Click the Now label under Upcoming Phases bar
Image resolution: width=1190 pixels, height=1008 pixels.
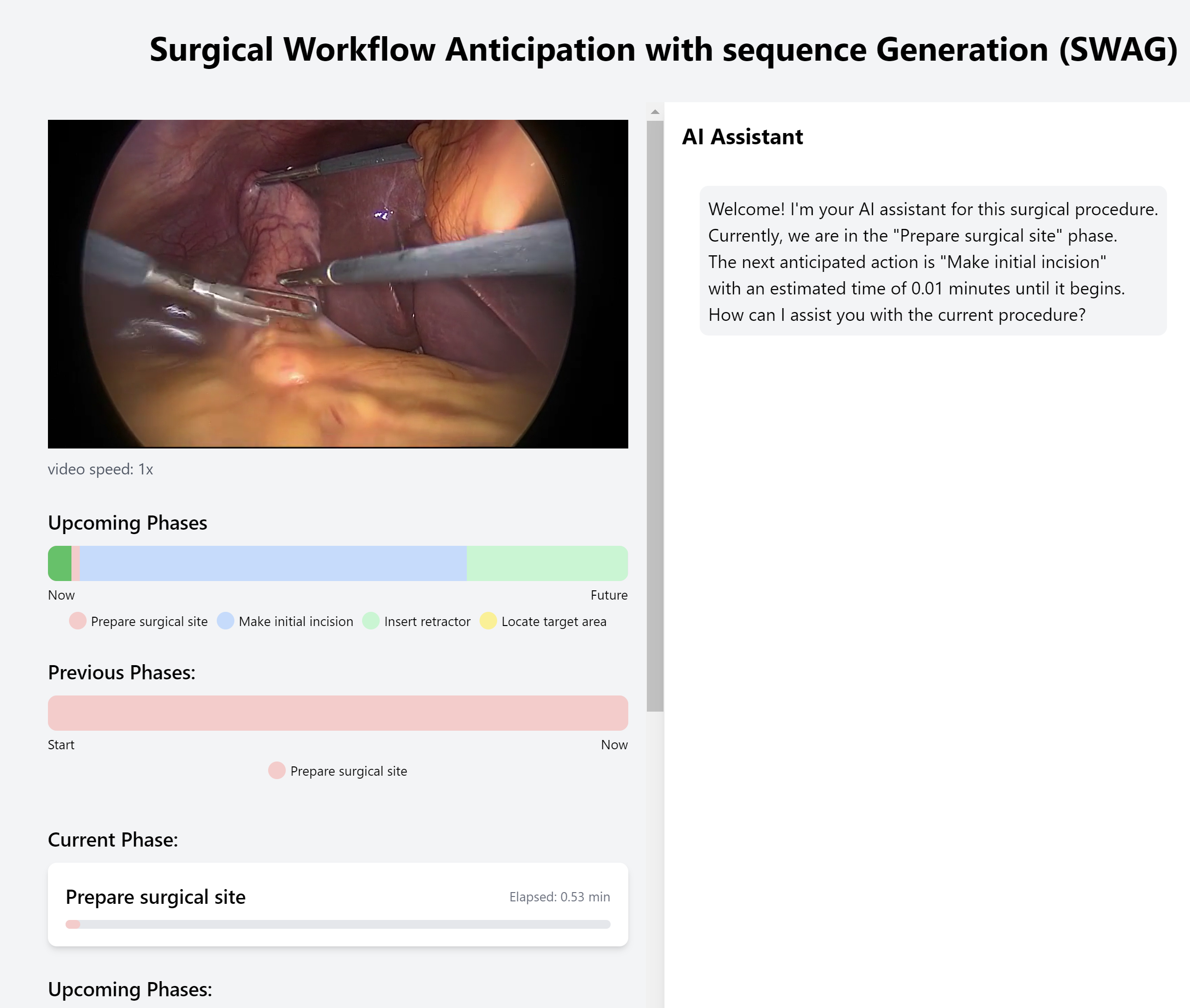coord(61,595)
